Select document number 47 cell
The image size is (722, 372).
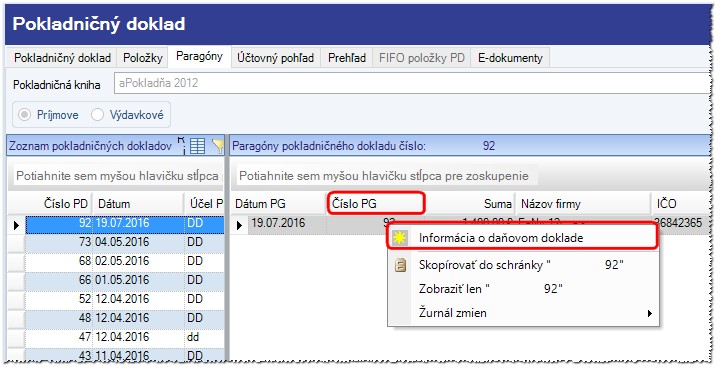pos(59,337)
